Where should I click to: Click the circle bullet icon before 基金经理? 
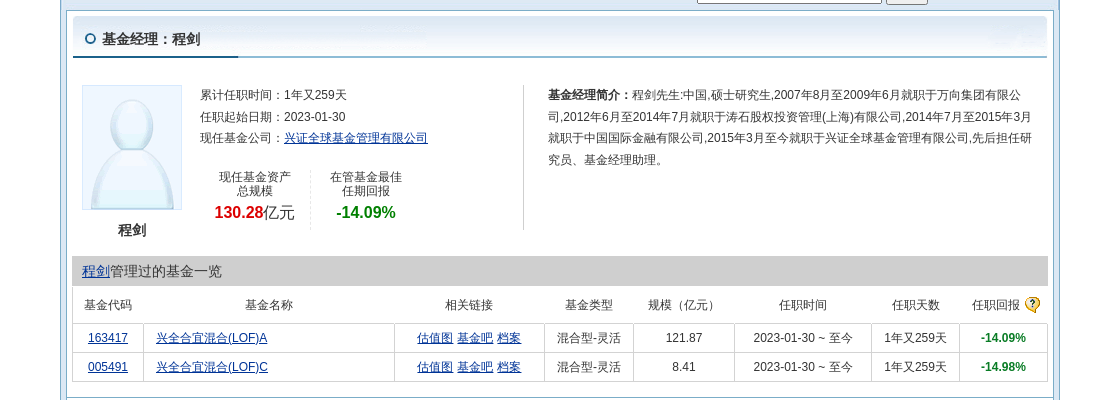pyautogui.click(x=90, y=39)
